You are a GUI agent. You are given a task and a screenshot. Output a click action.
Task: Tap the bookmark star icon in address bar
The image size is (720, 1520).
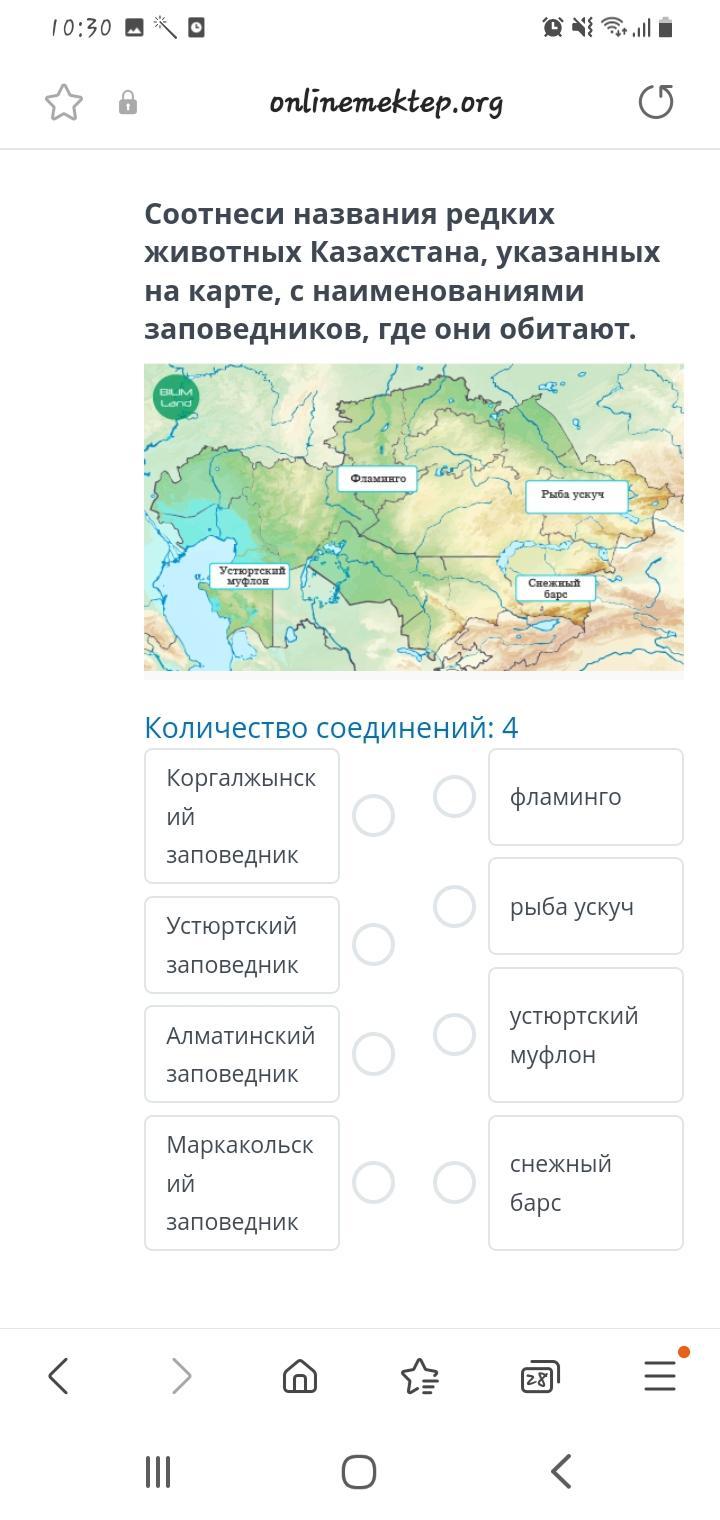[x=64, y=103]
